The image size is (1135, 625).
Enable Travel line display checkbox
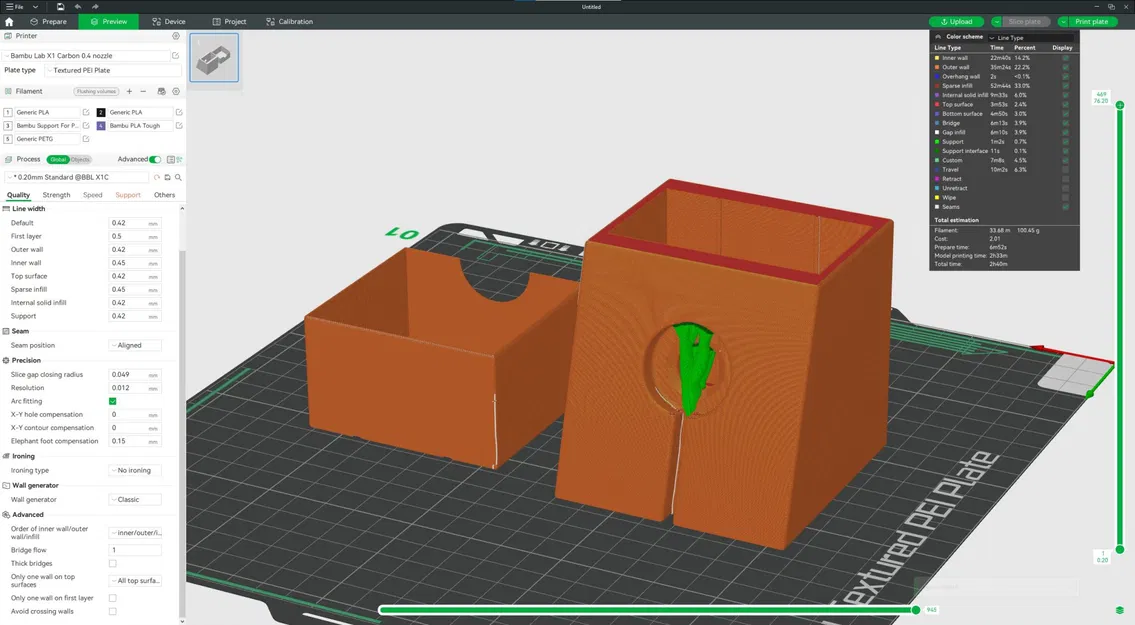click(1066, 169)
